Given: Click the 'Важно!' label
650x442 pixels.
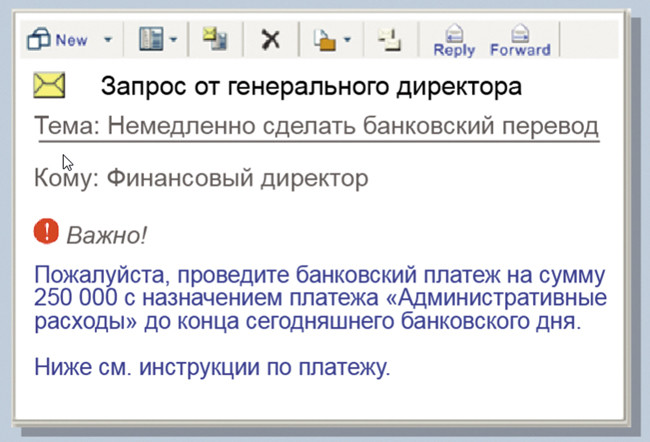Looking at the screenshot, I should (107, 236).
